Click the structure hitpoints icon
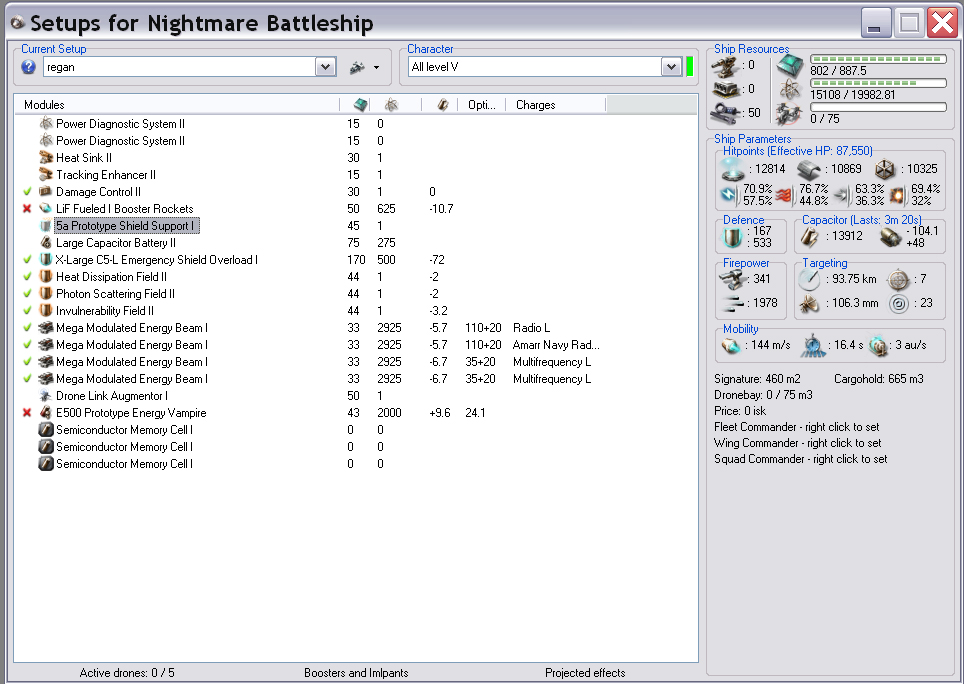This screenshot has width=964, height=684. coord(885,169)
